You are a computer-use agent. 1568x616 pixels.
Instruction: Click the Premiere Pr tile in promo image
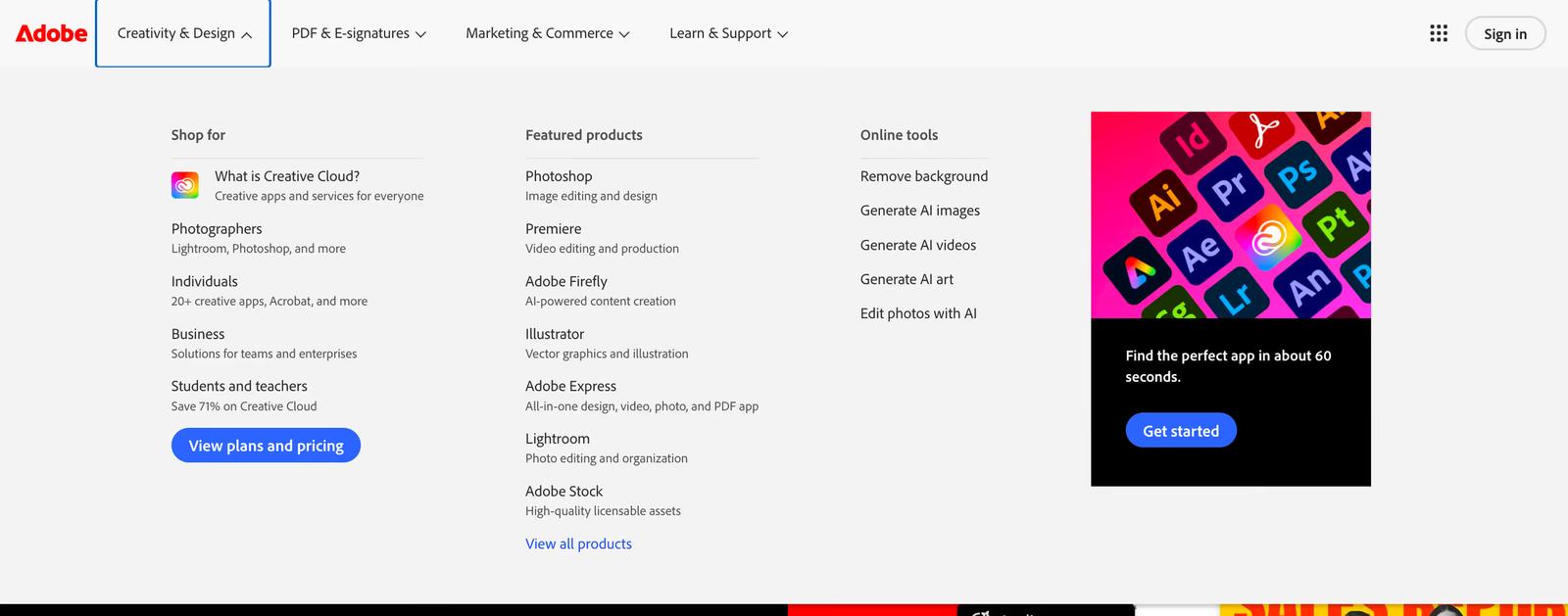point(1229,186)
